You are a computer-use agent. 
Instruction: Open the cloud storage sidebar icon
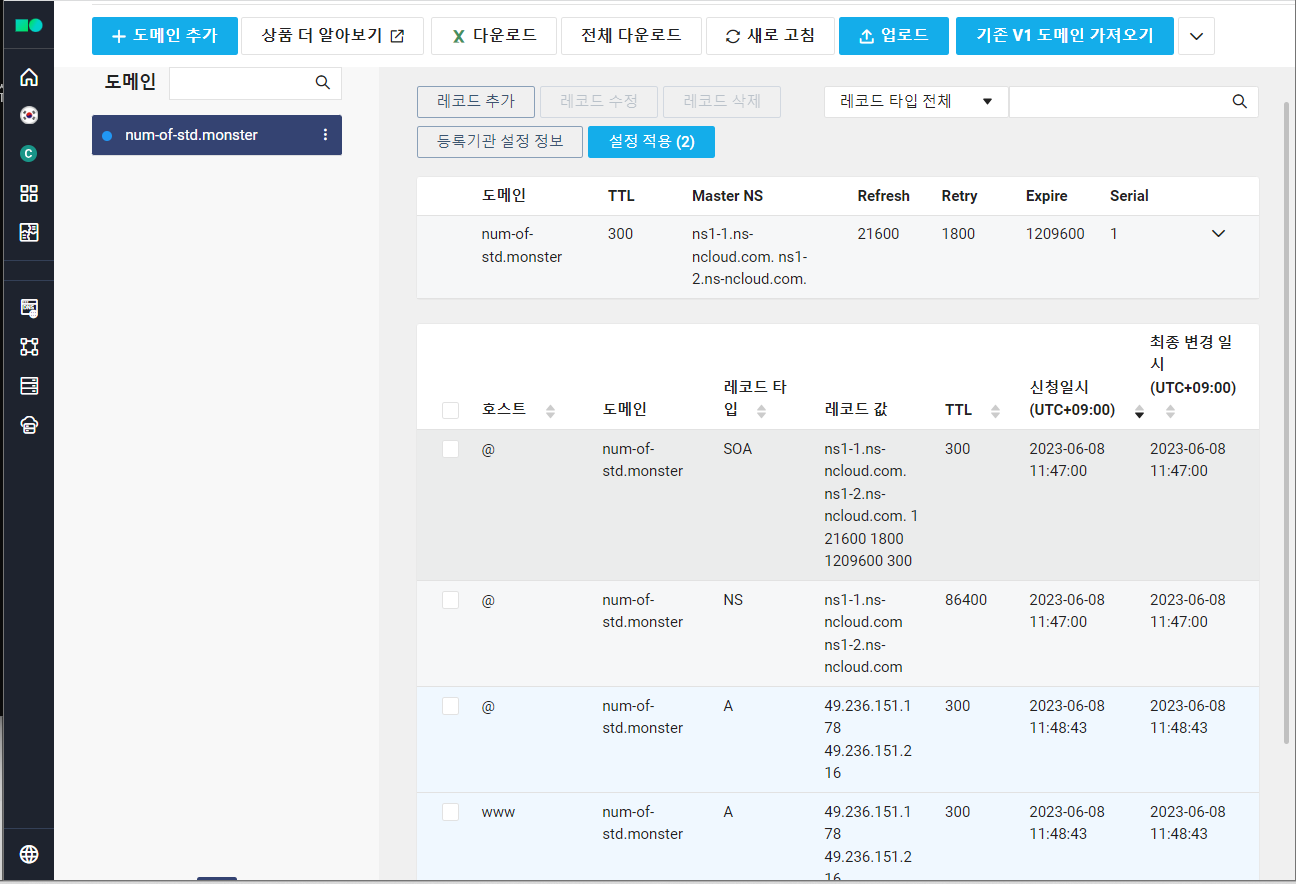pos(29,425)
